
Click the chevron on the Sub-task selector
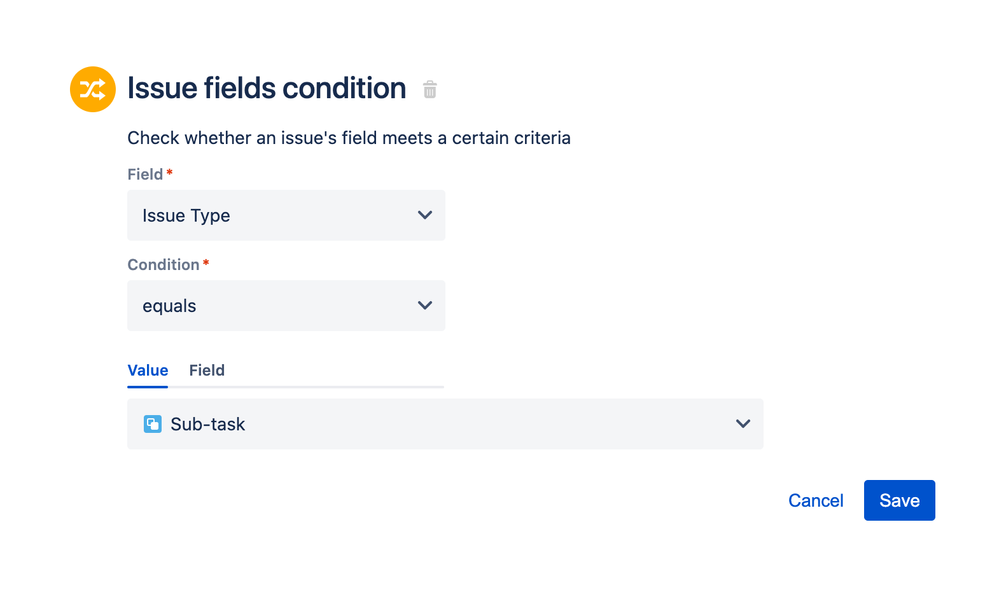click(742, 423)
